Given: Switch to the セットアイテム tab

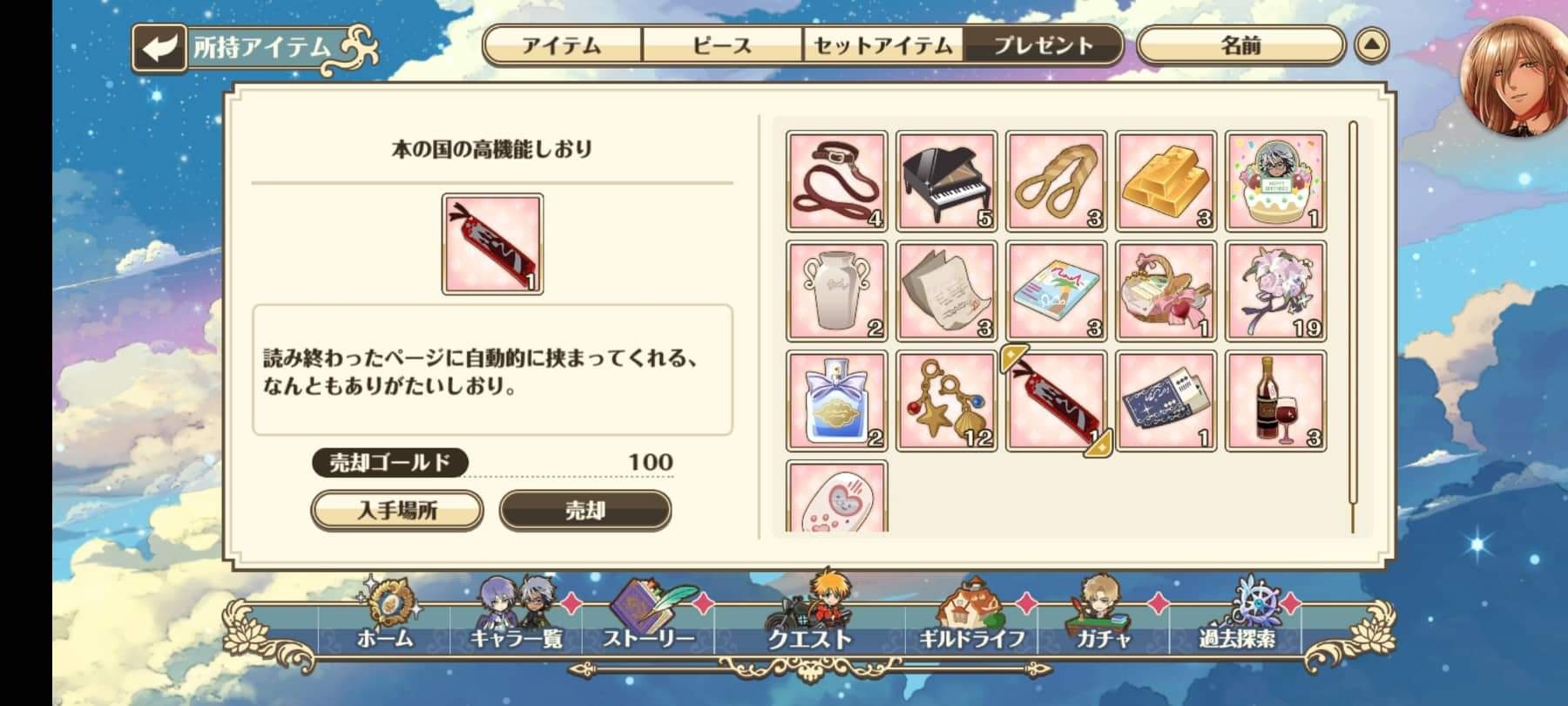Looking at the screenshot, I should pyautogui.click(x=882, y=45).
